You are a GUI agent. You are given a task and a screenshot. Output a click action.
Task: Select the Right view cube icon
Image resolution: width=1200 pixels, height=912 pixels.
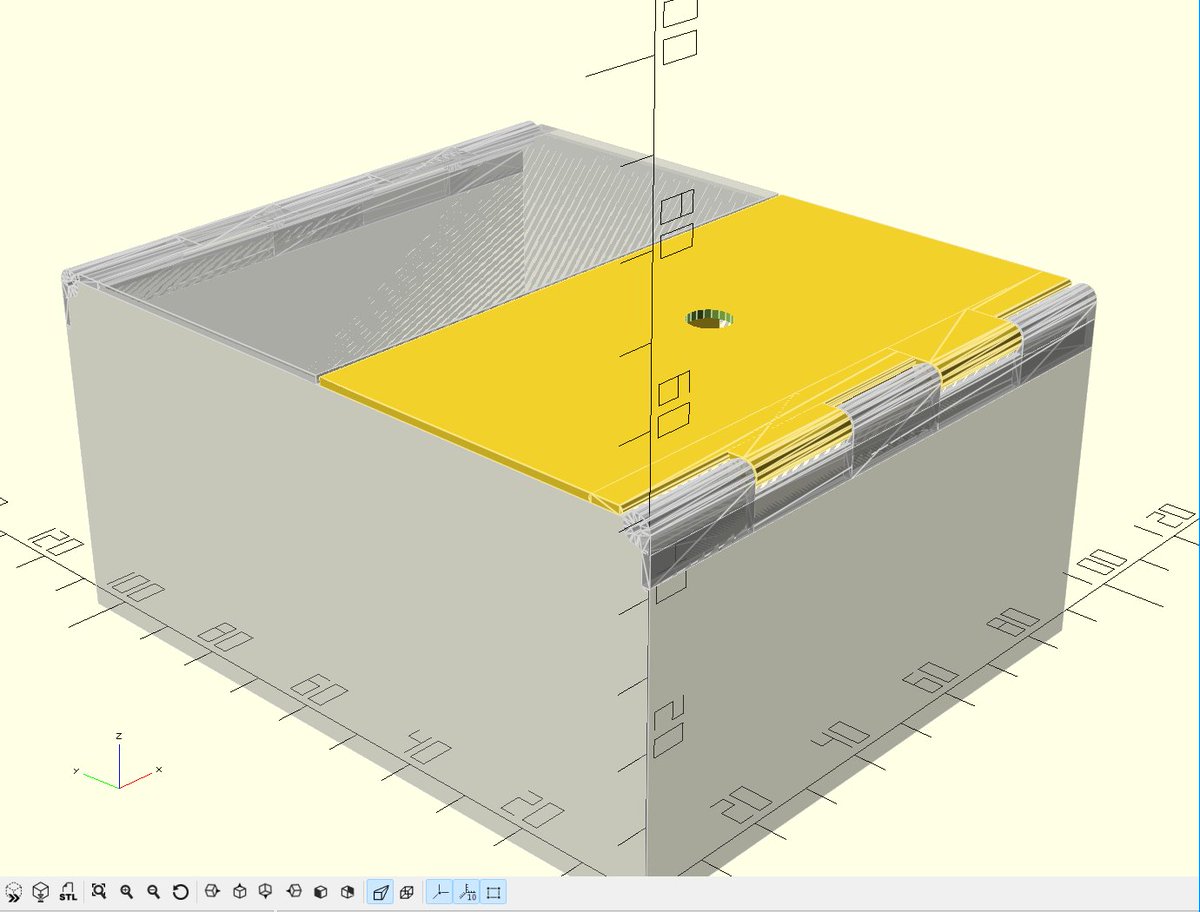click(x=210, y=893)
